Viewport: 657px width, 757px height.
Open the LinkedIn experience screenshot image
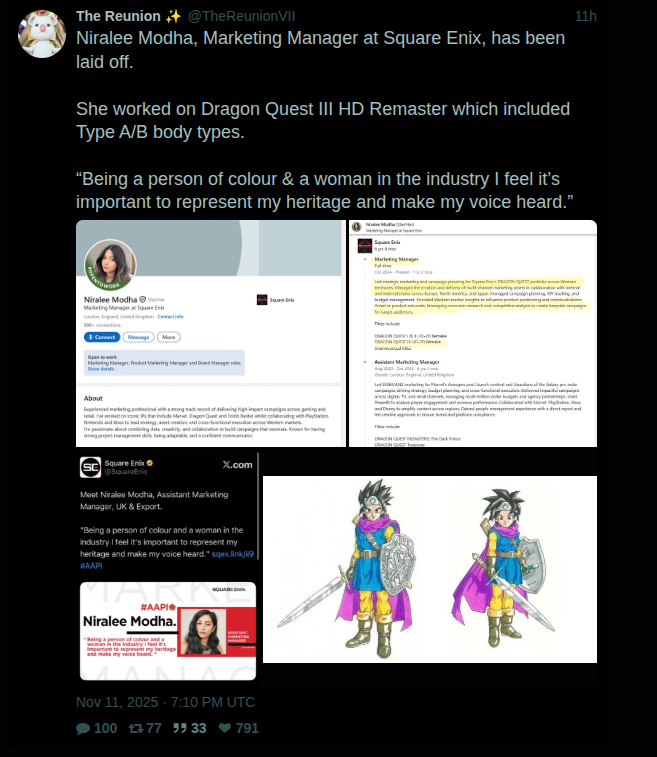(473, 334)
